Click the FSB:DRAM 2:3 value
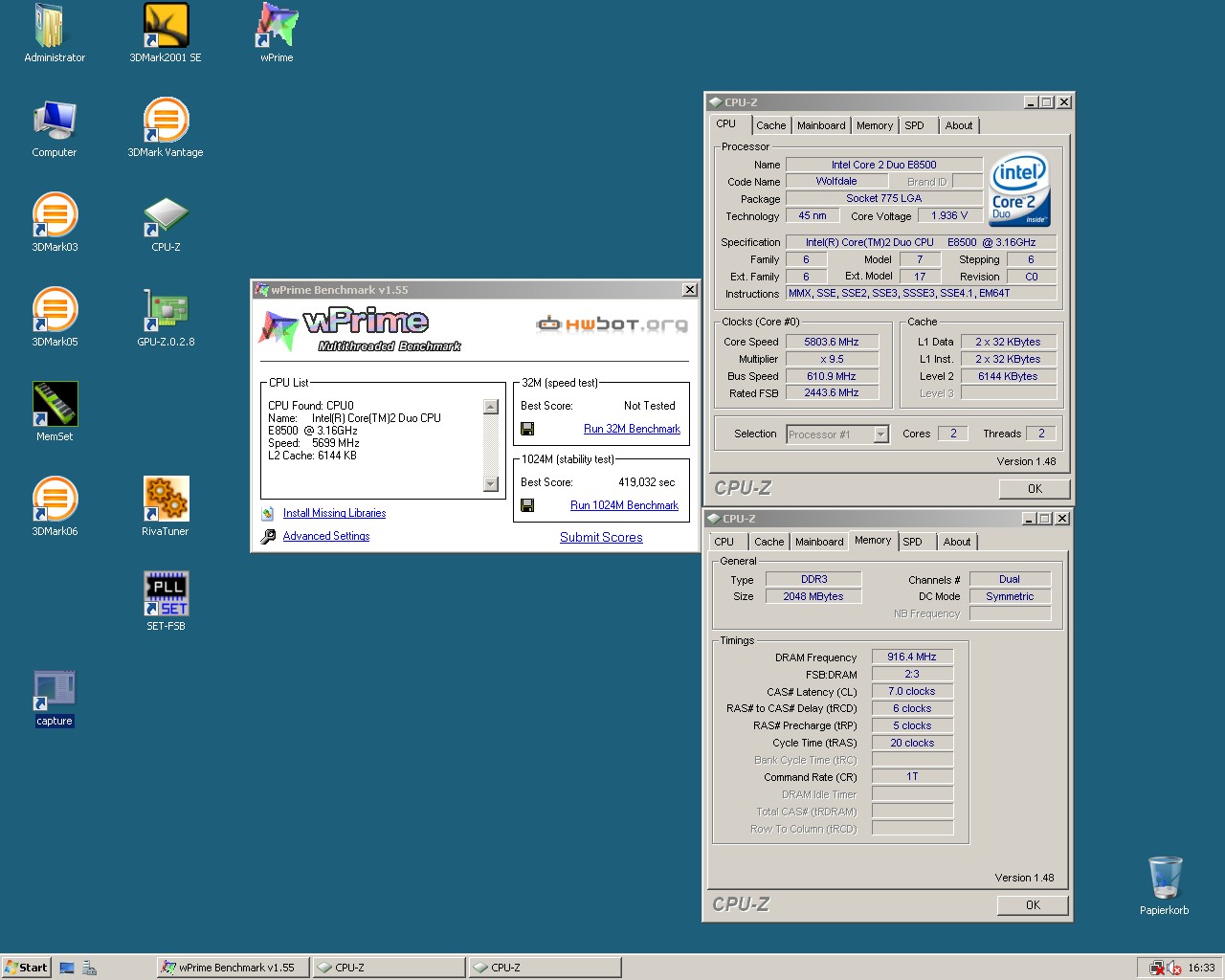 tap(912, 674)
